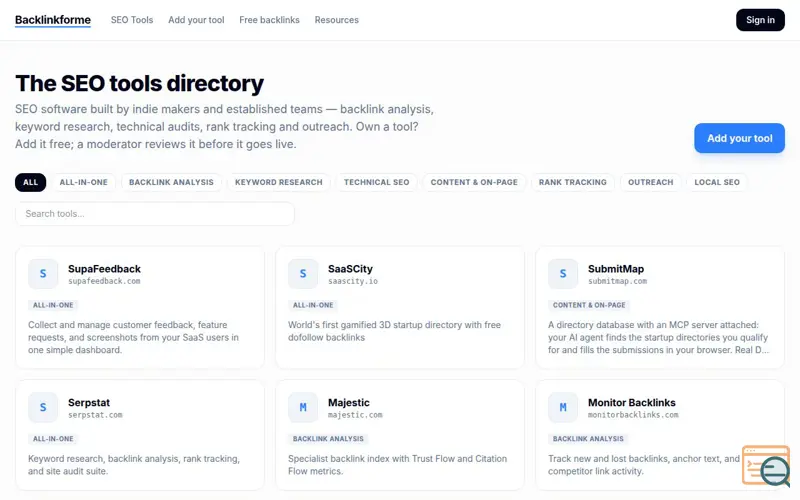
Task: Open the Majestic tool title
Action: point(349,403)
